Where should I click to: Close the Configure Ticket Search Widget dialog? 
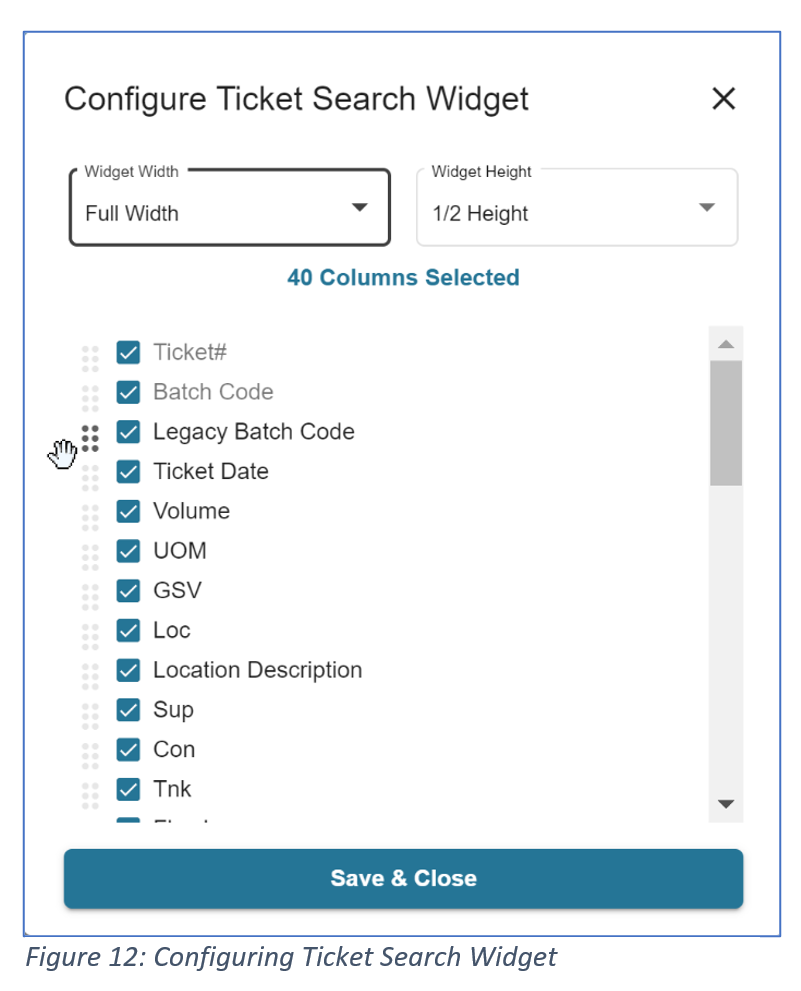(723, 98)
